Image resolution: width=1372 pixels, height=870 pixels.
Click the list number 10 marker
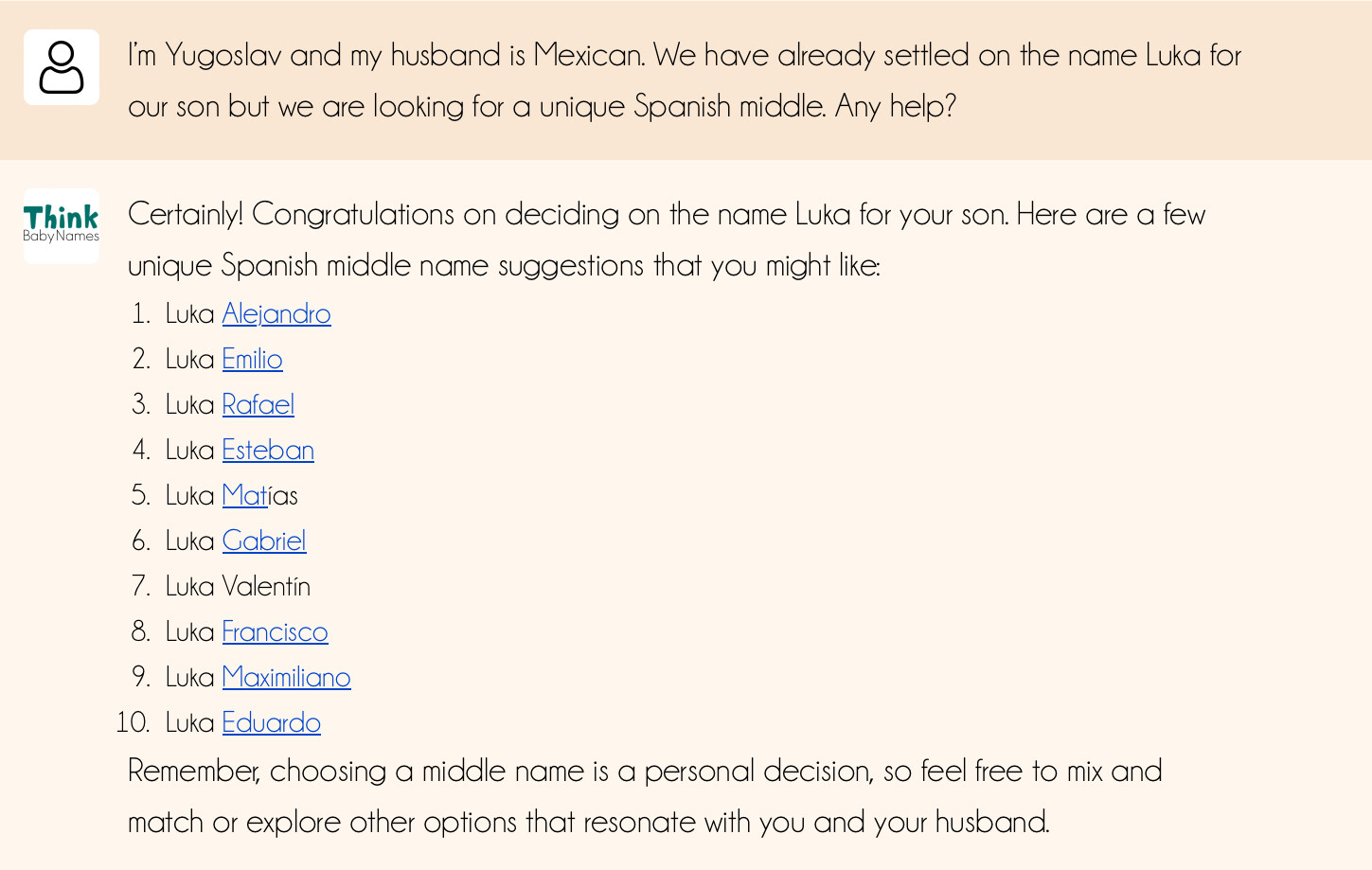point(133,723)
